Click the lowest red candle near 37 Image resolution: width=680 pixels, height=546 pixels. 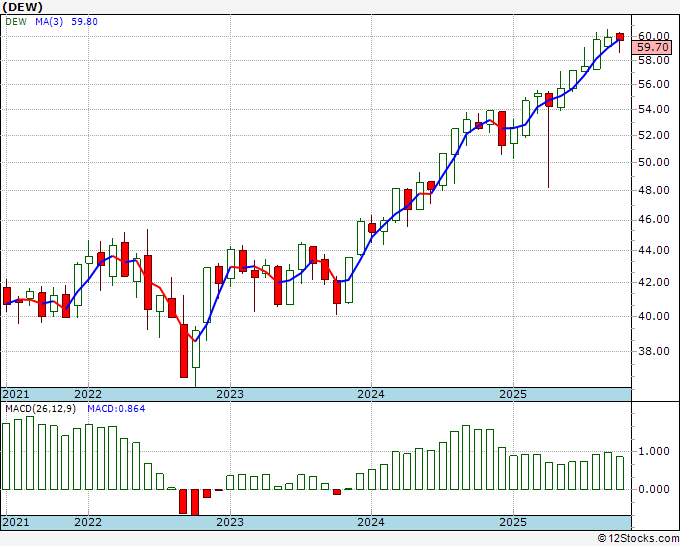[x=184, y=351]
